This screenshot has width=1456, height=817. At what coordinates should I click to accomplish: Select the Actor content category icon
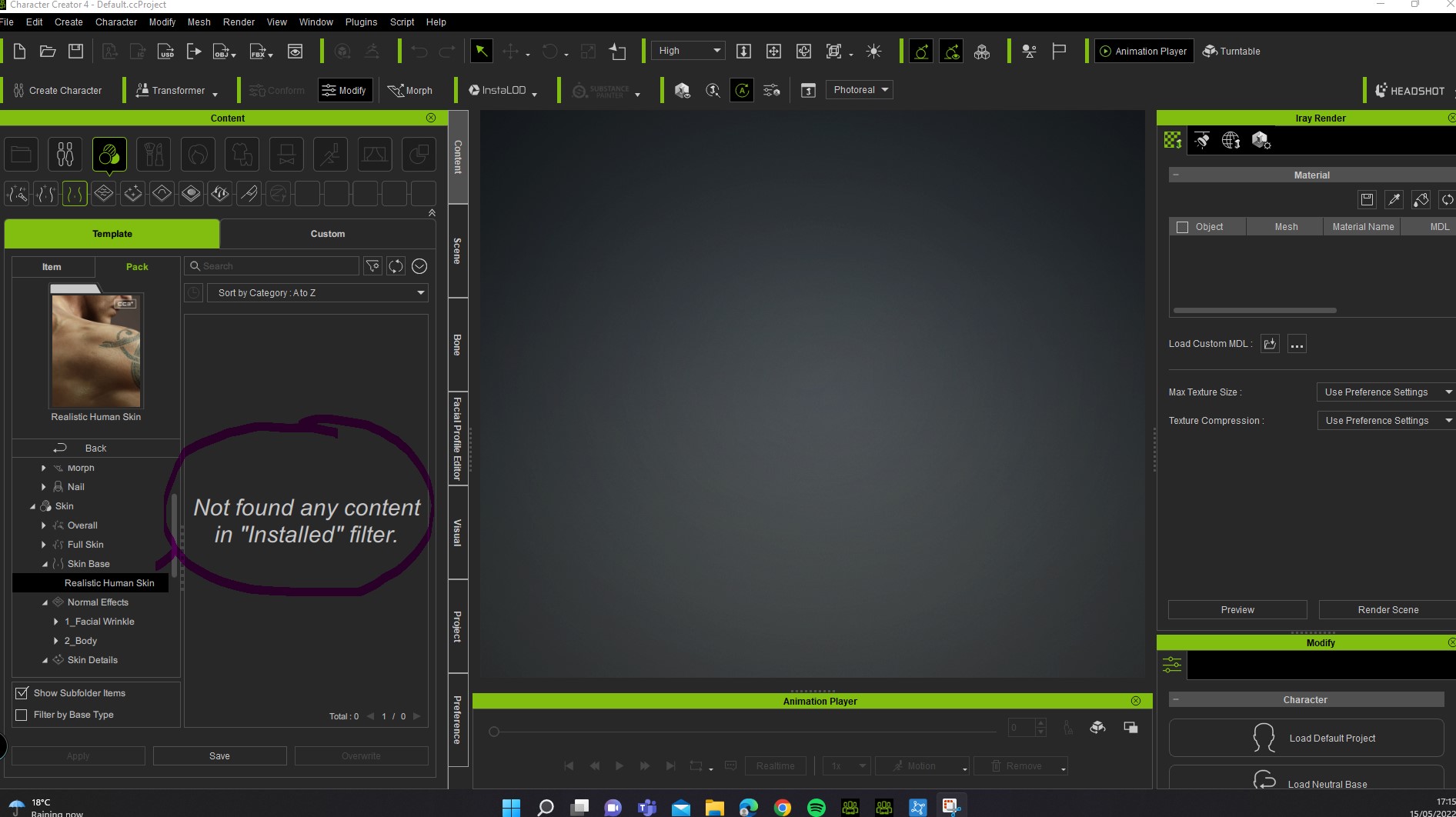65,155
